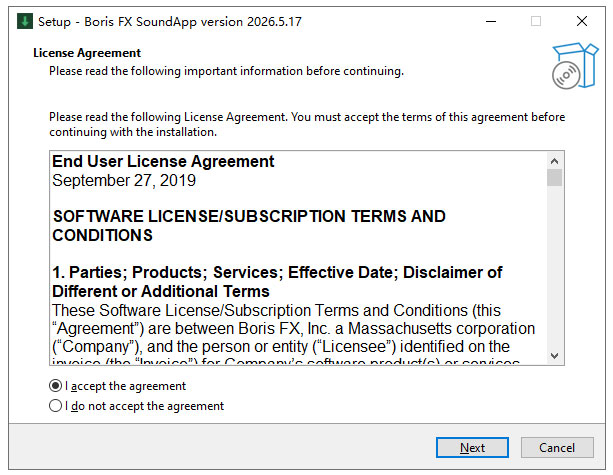Click the Cancel button
This screenshot has height=475, width=613.
click(x=557, y=447)
